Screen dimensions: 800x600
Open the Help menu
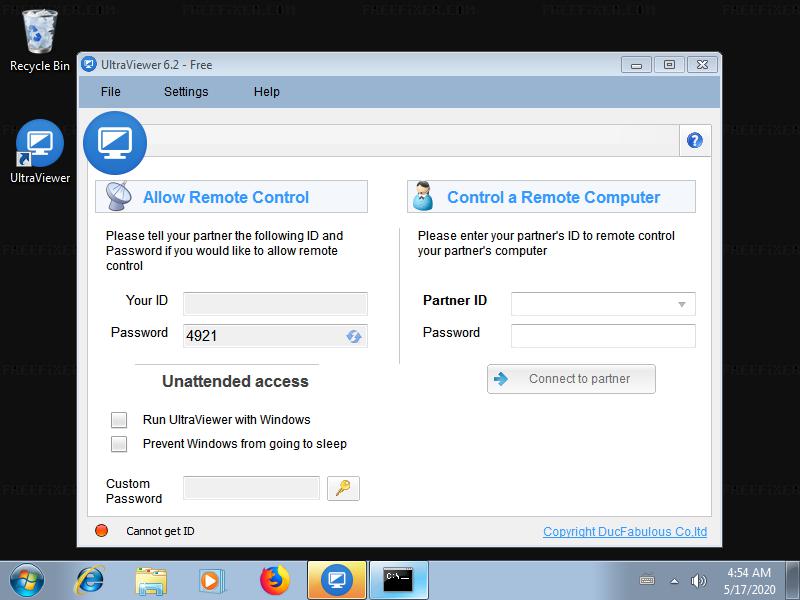click(x=267, y=92)
